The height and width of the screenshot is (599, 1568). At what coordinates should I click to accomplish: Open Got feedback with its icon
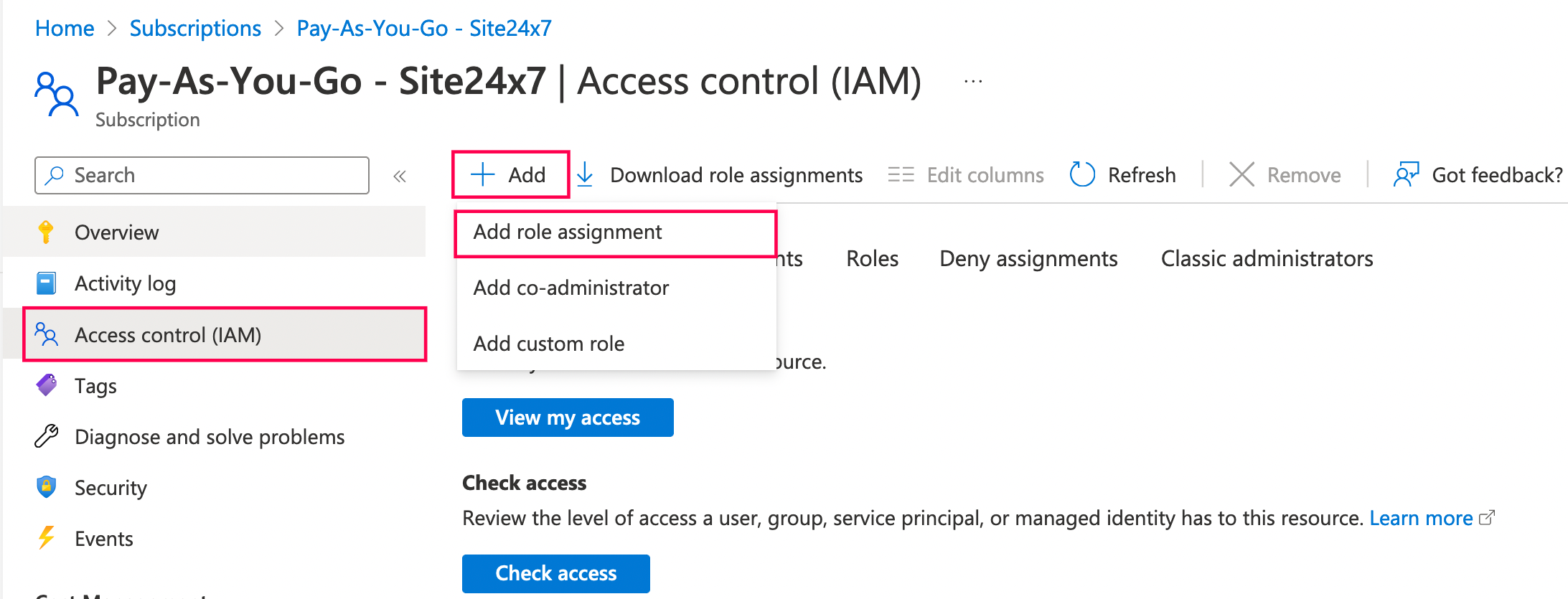(x=1407, y=174)
